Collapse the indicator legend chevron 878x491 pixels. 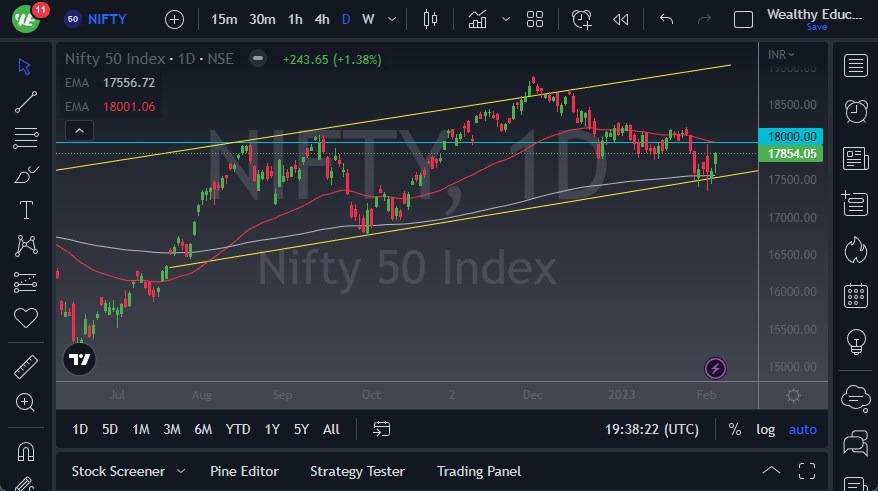tap(79, 130)
